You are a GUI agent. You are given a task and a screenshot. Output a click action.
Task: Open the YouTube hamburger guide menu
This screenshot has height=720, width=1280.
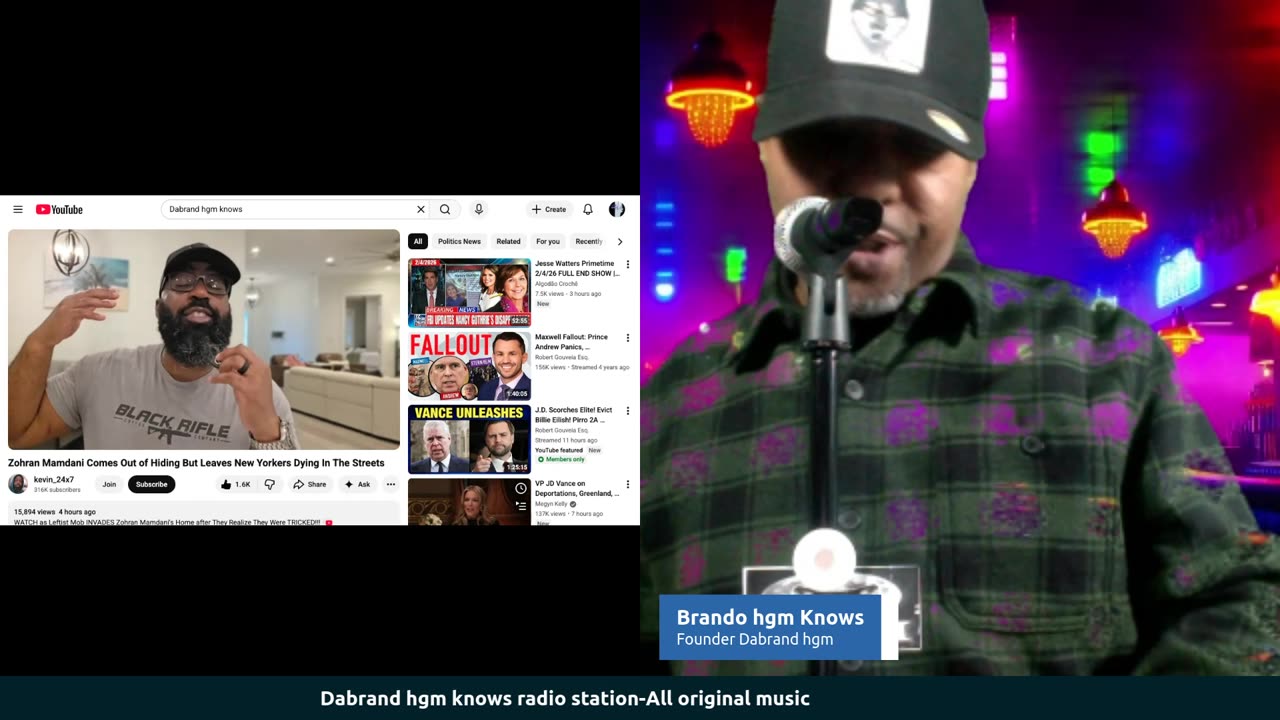coord(17,209)
